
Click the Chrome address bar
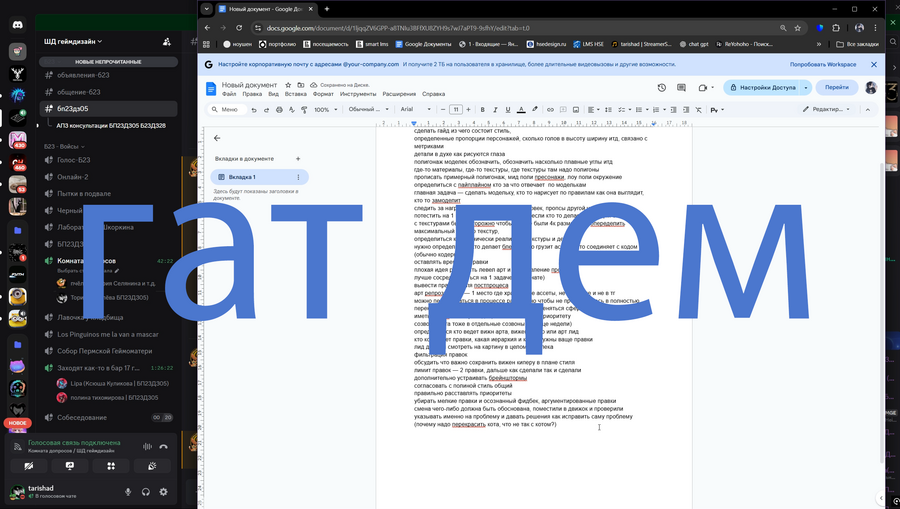point(517,28)
